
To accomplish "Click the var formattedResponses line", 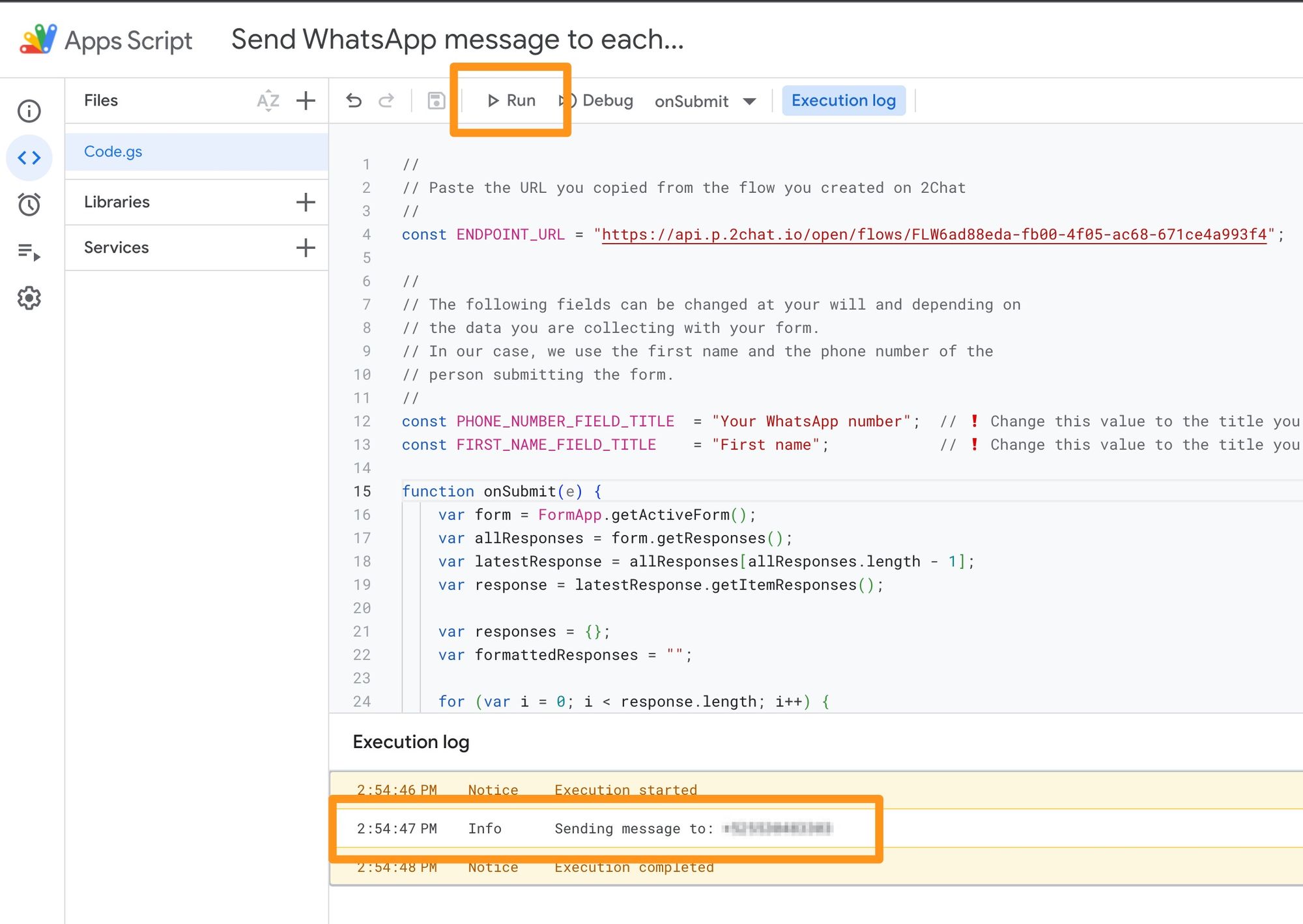I will click(566, 655).
